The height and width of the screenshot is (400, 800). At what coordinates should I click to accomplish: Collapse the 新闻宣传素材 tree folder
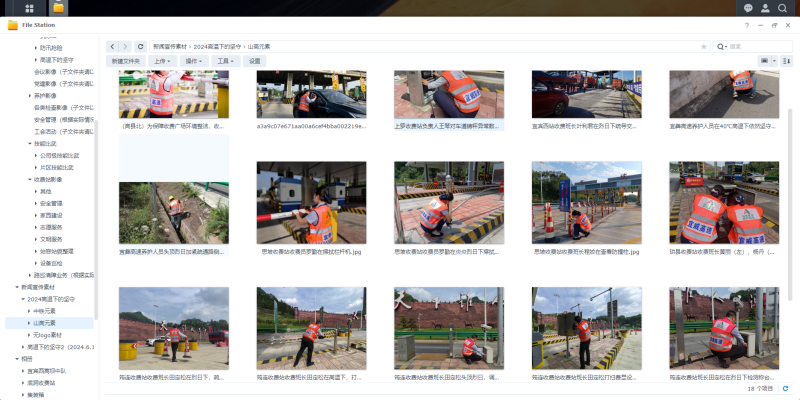click(x=19, y=287)
